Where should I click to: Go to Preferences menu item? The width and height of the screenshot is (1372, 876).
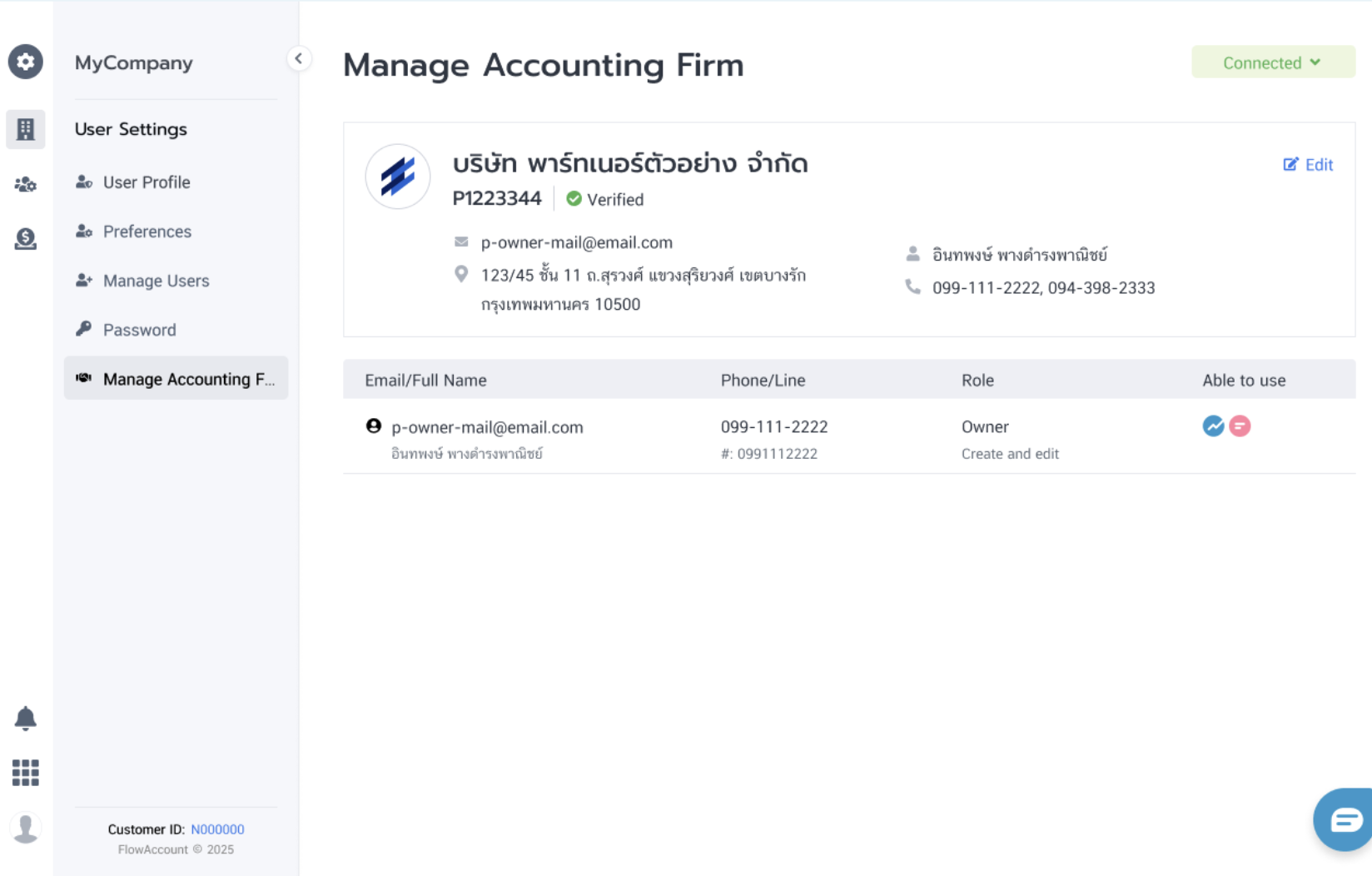pos(147,231)
